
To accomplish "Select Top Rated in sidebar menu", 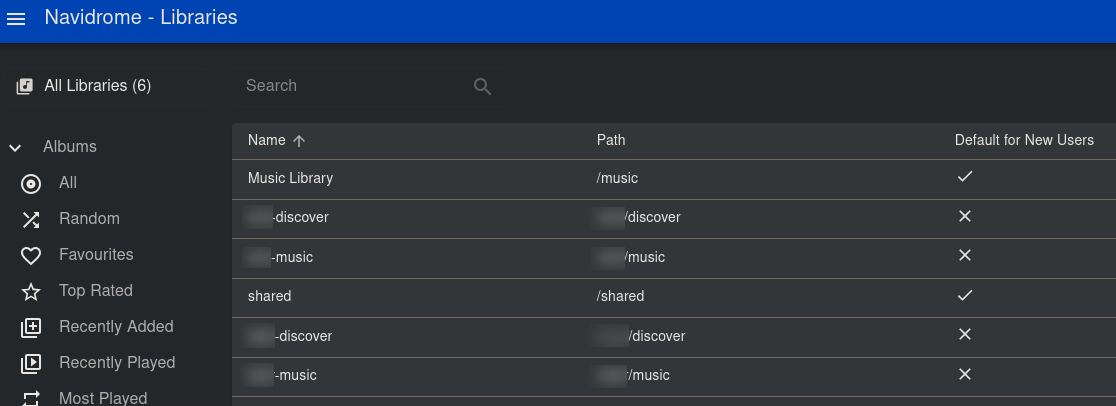I will coord(96,291).
